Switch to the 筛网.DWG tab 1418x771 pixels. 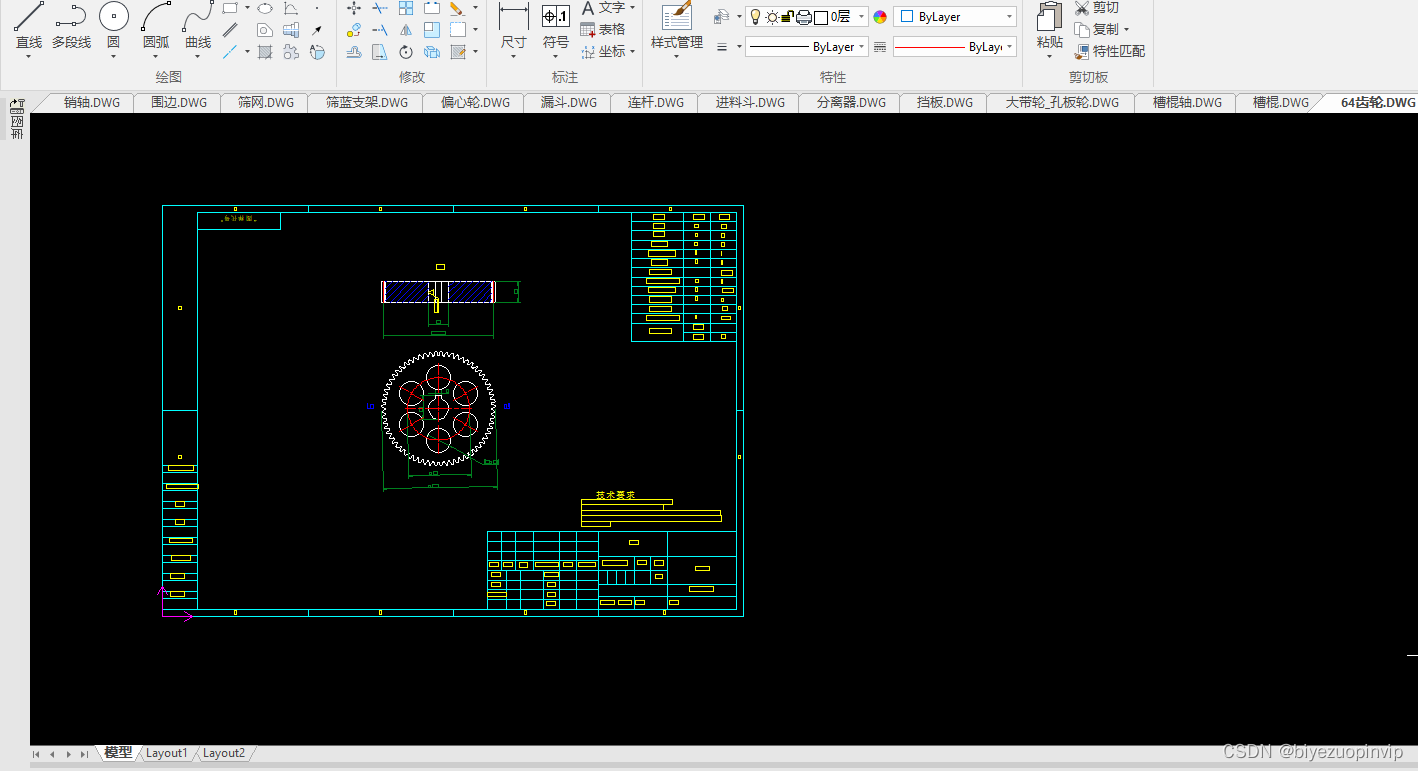(x=266, y=103)
